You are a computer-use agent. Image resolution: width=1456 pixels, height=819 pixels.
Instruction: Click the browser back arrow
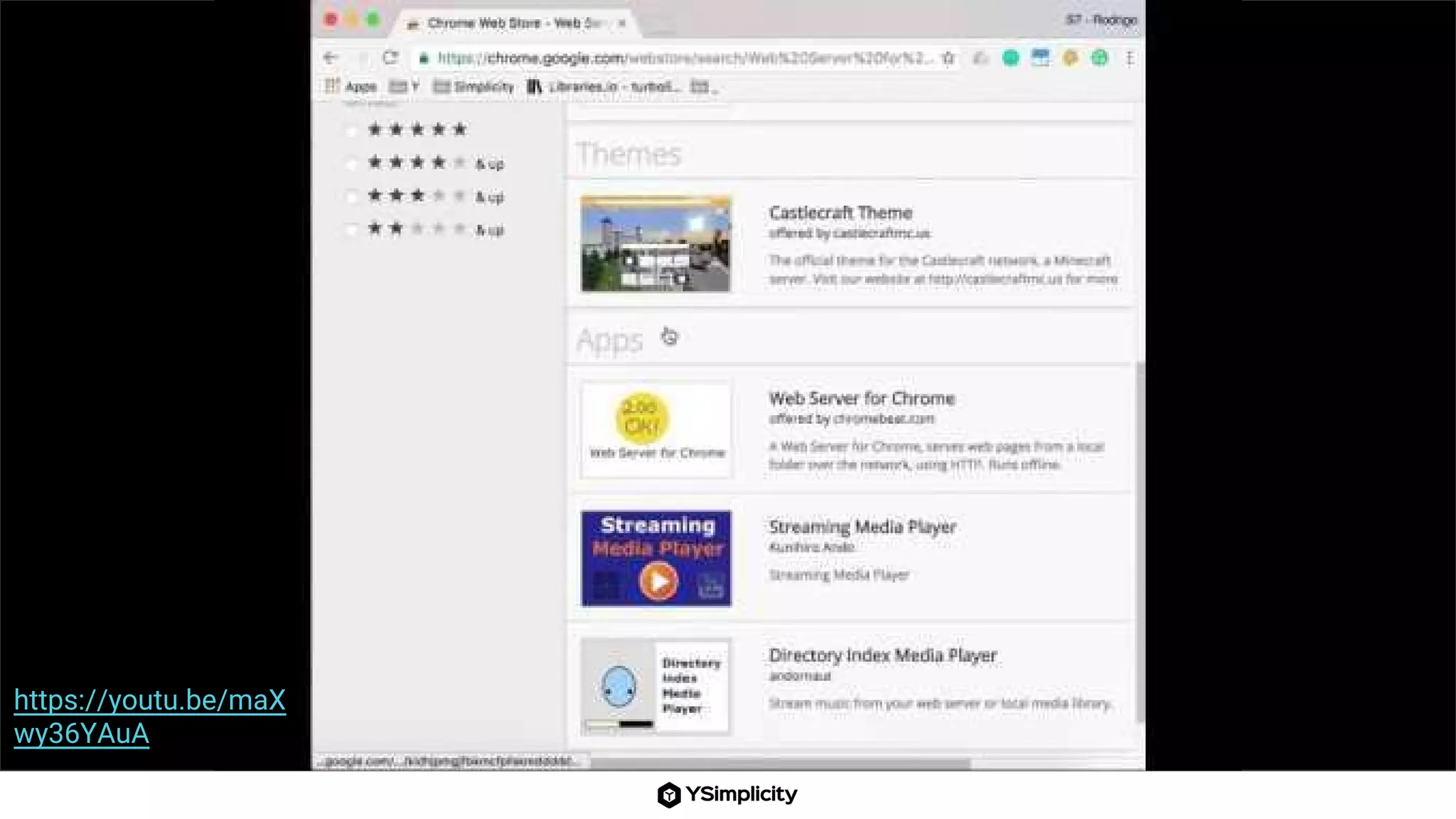pyautogui.click(x=330, y=58)
